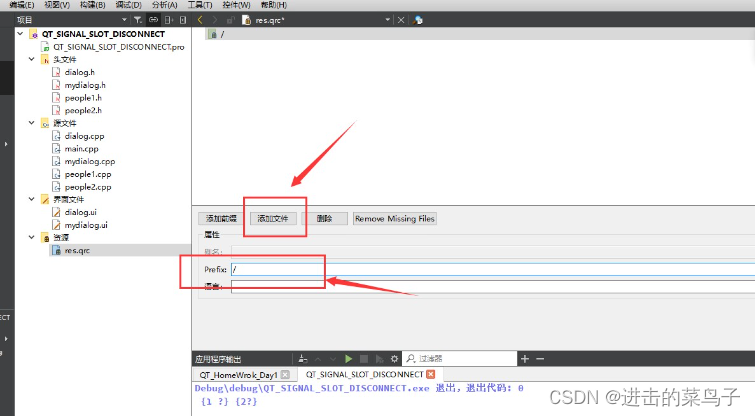Collapse the 界面文件 forms folder
Viewport: 755px width, 416px height.
pos(32,199)
